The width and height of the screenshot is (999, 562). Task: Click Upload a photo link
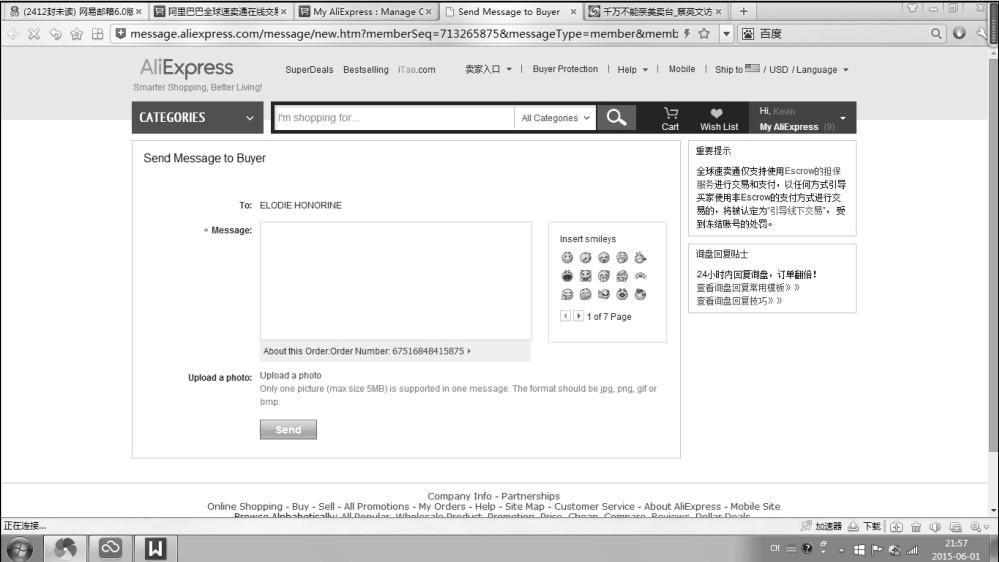point(291,375)
